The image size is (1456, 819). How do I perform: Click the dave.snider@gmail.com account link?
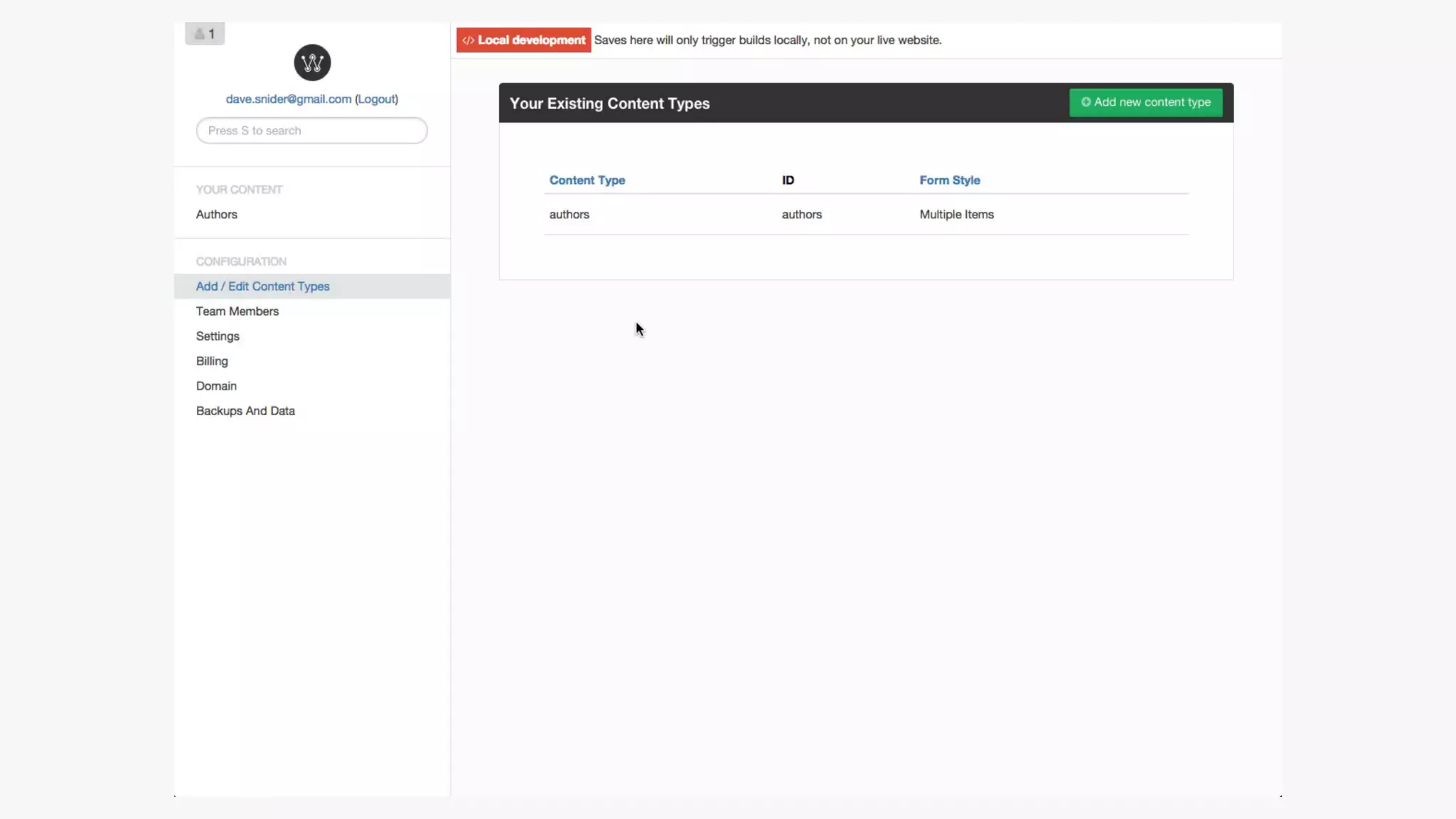point(288,99)
